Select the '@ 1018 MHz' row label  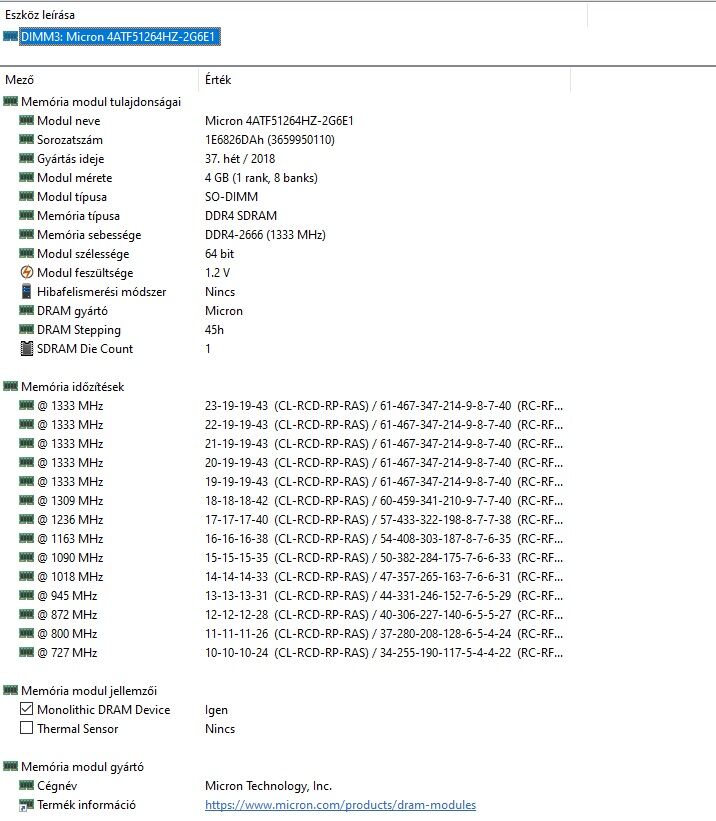click(x=70, y=576)
